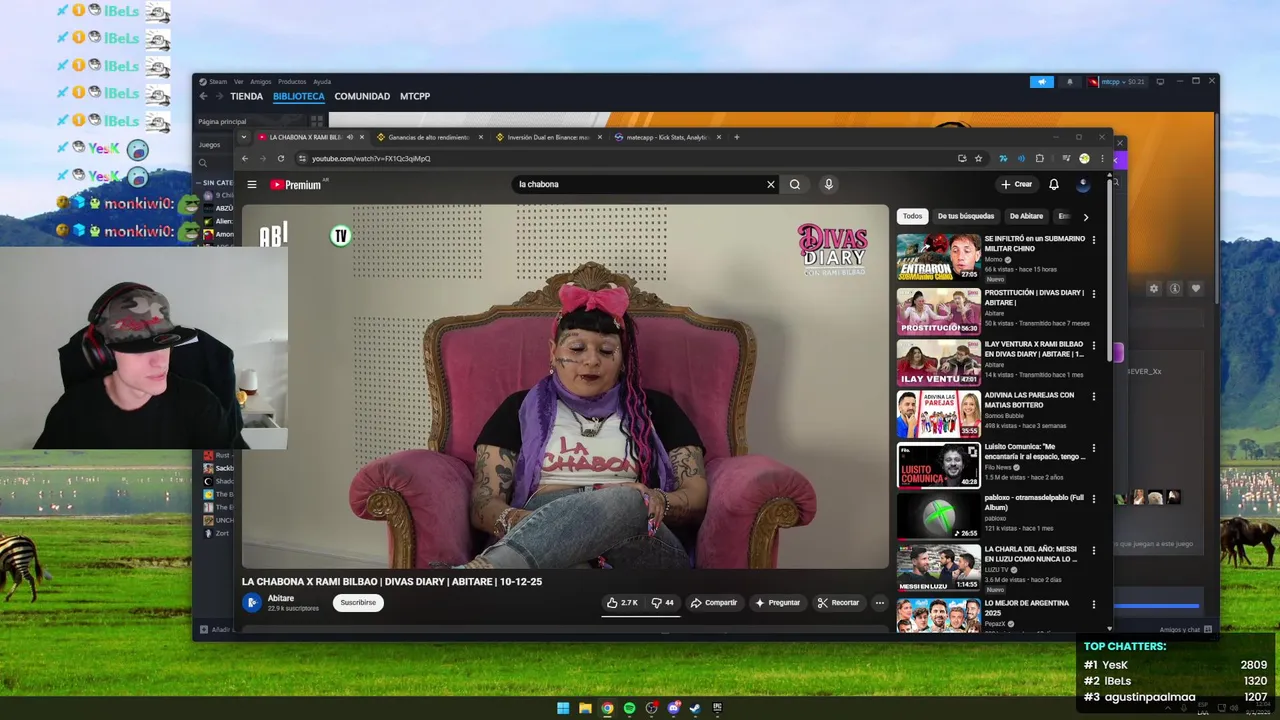Click the Recortar clip button
Image resolution: width=1280 pixels, height=720 pixels.
coord(838,603)
